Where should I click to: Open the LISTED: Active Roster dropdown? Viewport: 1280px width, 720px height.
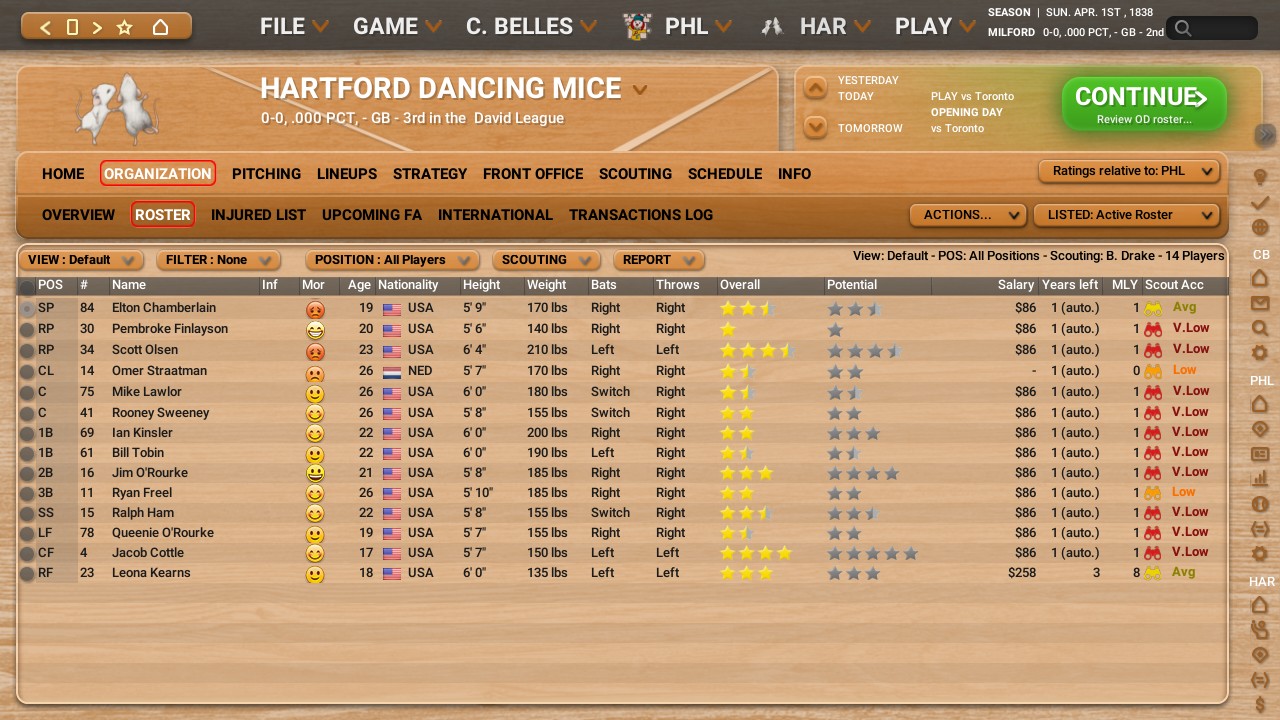[x=1127, y=215]
